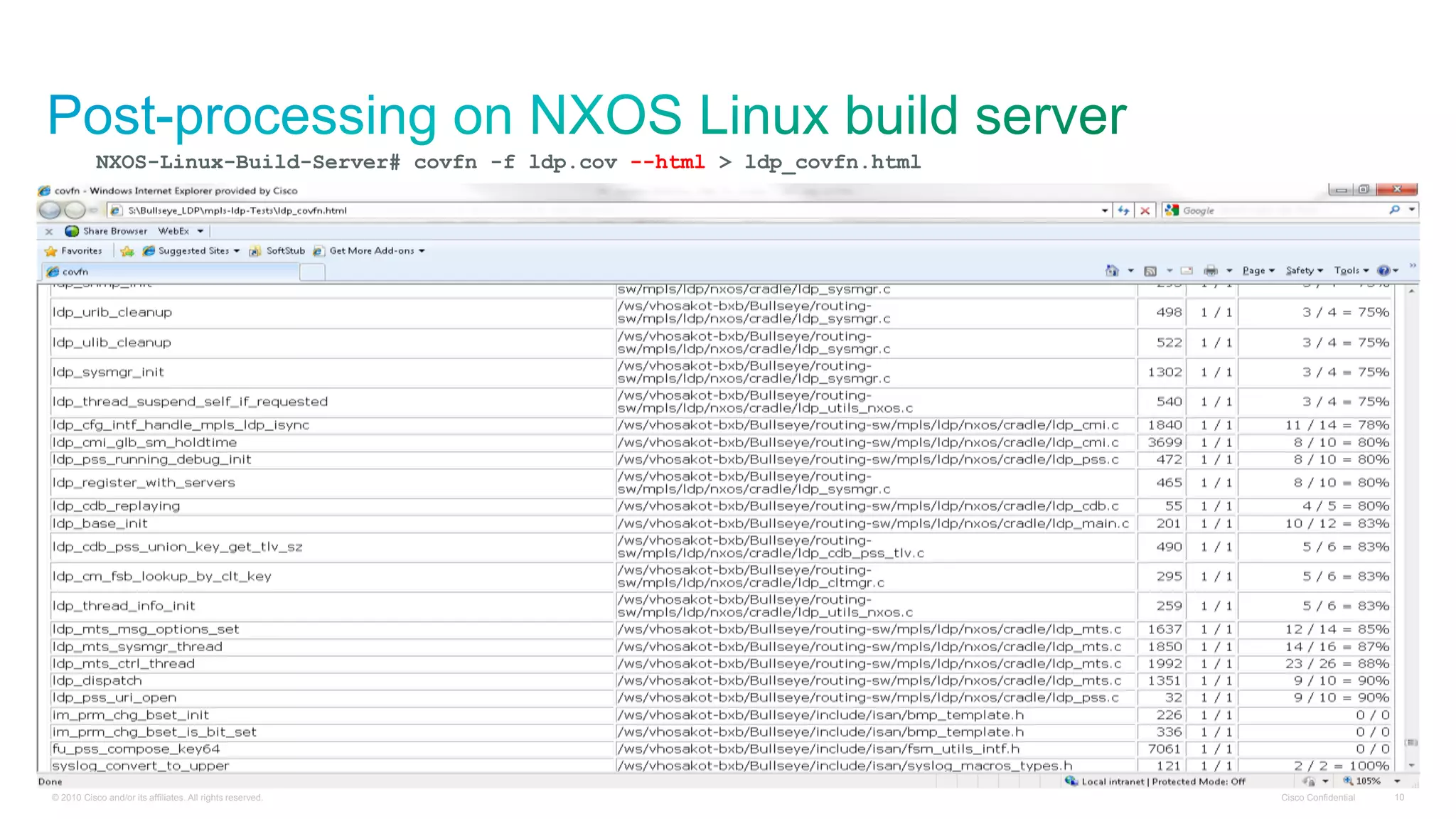
Task: Click the IE logo in title bar
Action: [44, 191]
